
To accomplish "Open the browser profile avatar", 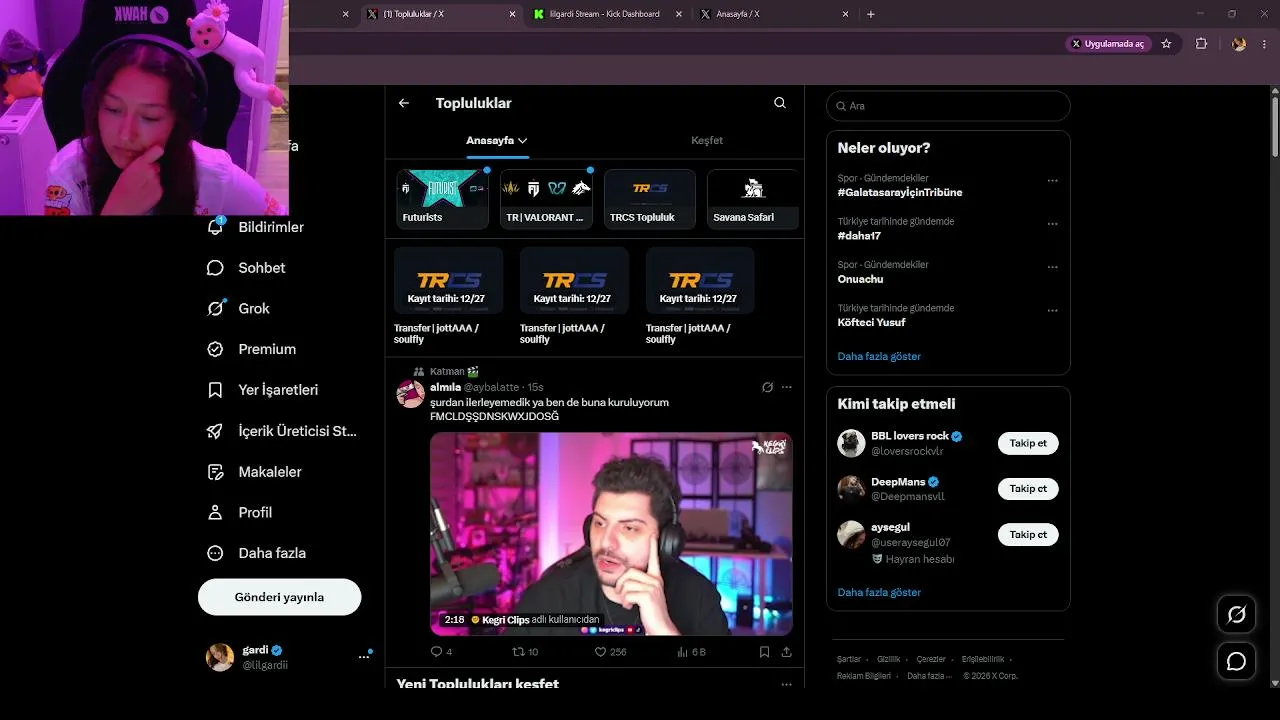I will coord(1239,44).
